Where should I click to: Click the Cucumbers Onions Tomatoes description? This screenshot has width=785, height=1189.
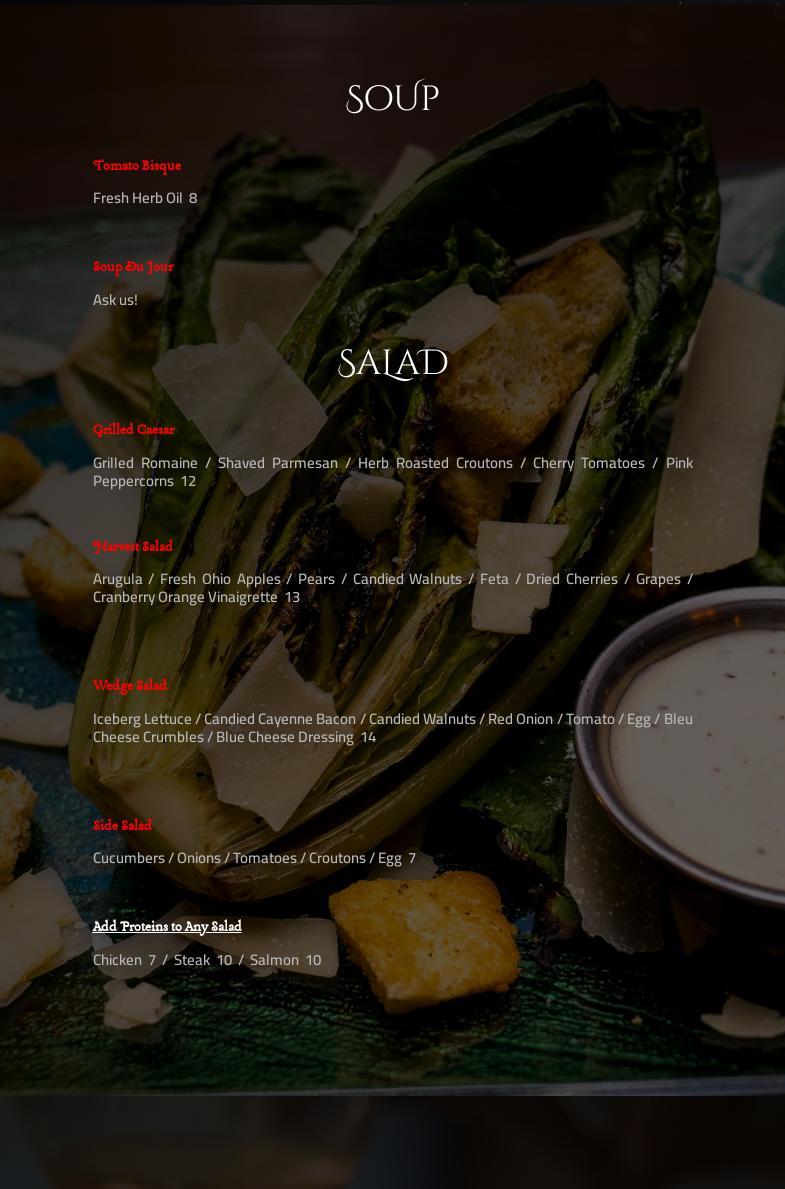coord(254,858)
